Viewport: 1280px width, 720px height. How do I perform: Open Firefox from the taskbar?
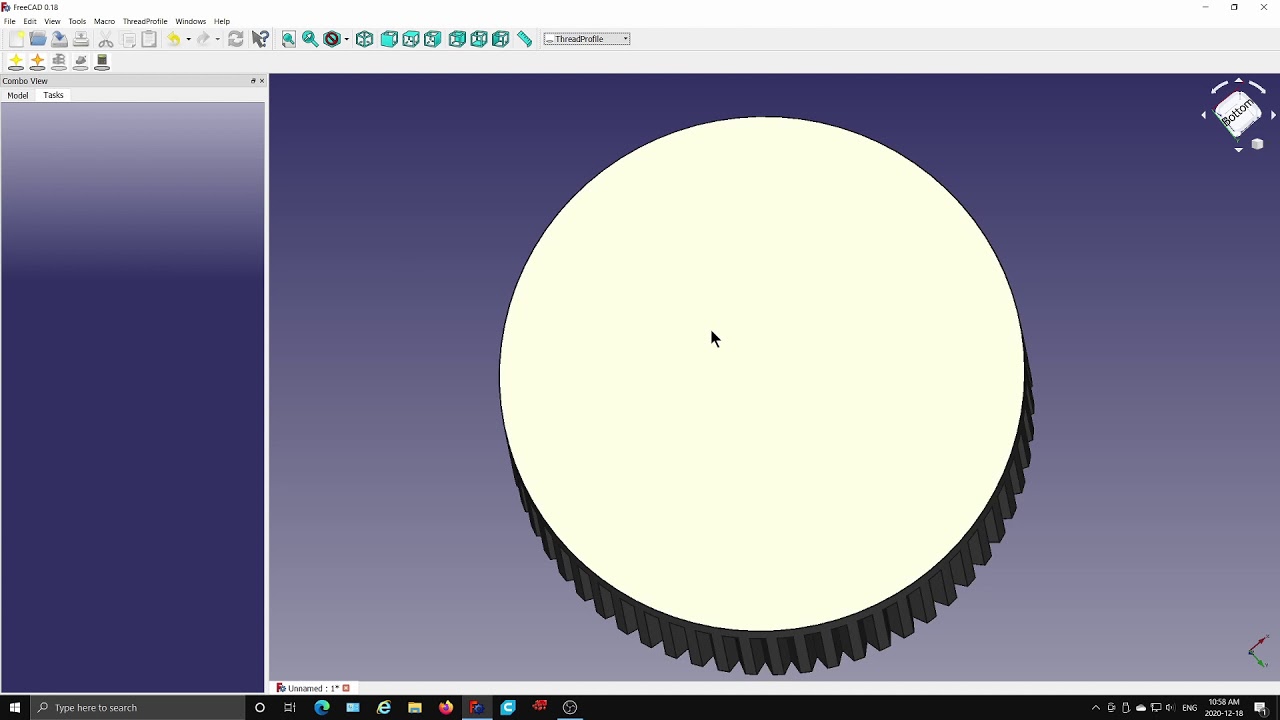point(446,708)
